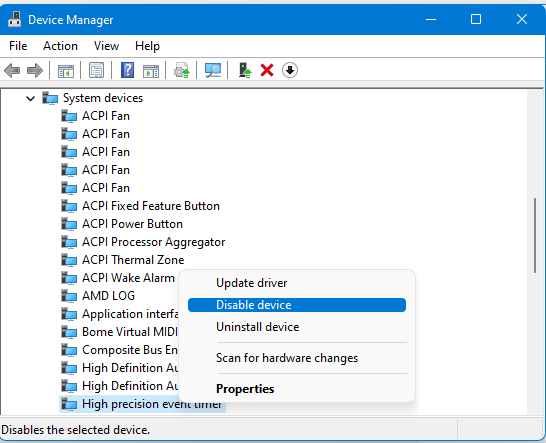Viewport: 546px width, 443px height.
Task: Select Update driver in context menu
Action: pyautogui.click(x=251, y=283)
